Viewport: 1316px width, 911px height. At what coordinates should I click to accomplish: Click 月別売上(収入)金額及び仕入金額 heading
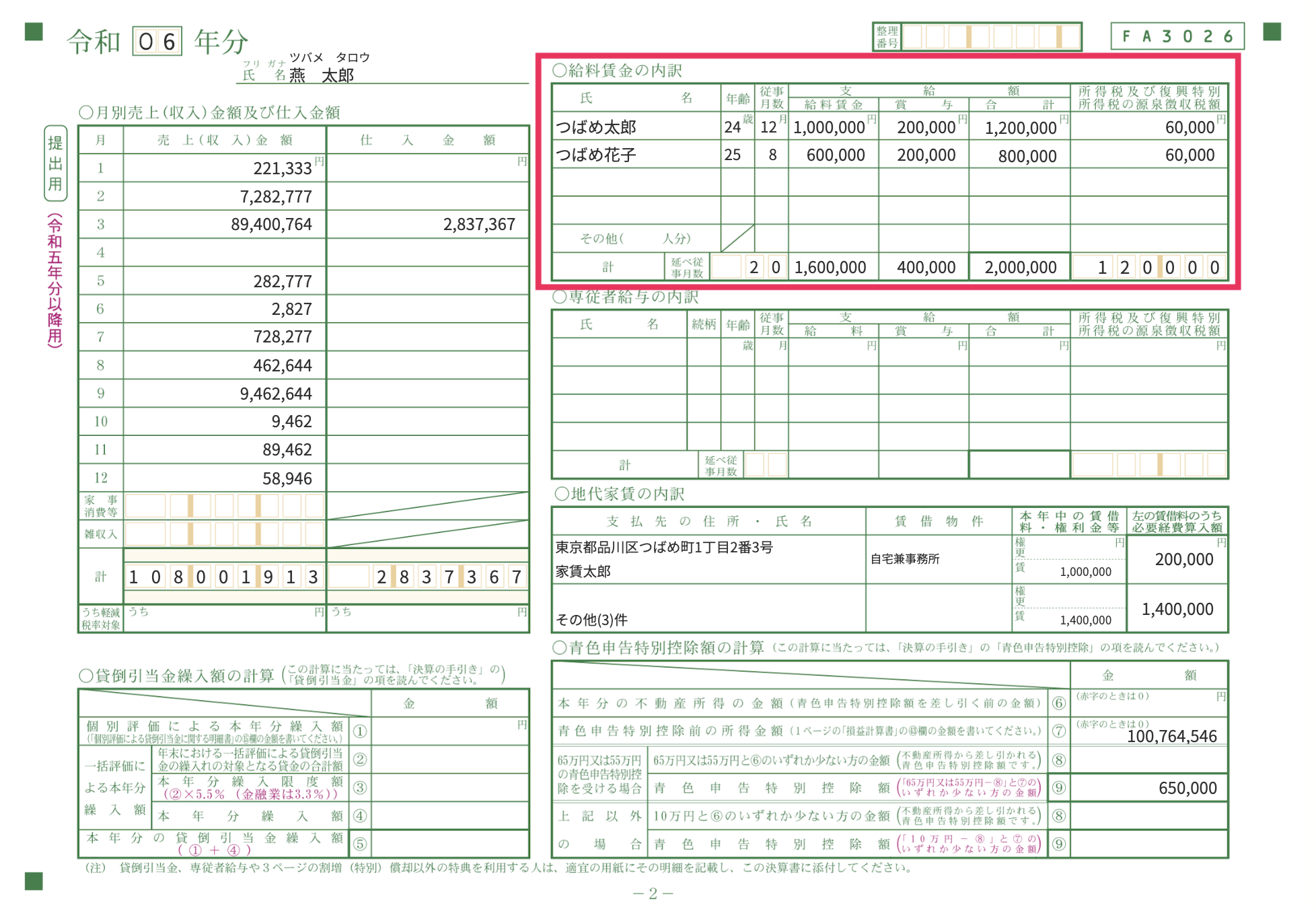209,112
